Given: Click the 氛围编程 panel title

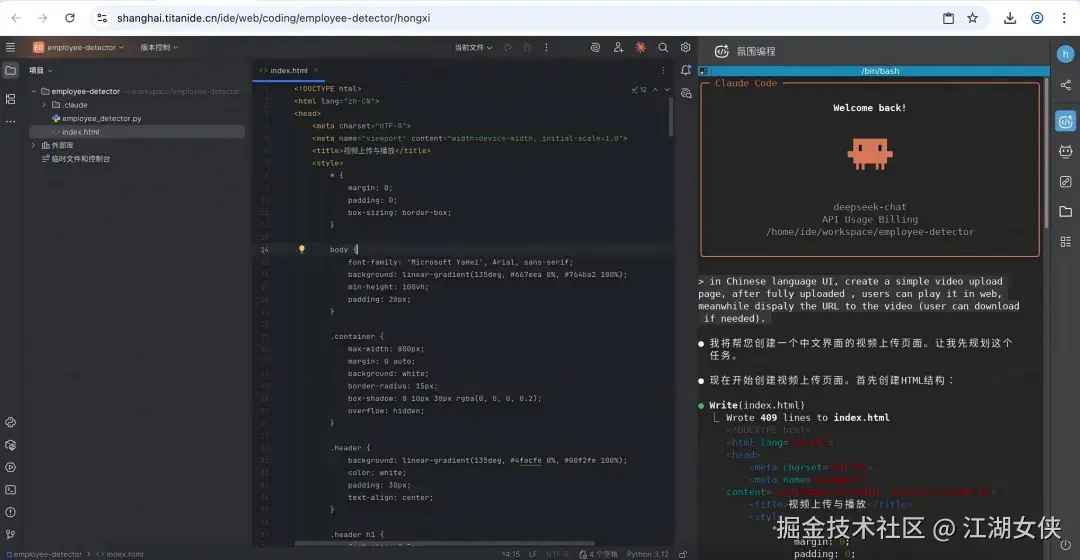Looking at the screenshot, I should [x=756, y=52].
